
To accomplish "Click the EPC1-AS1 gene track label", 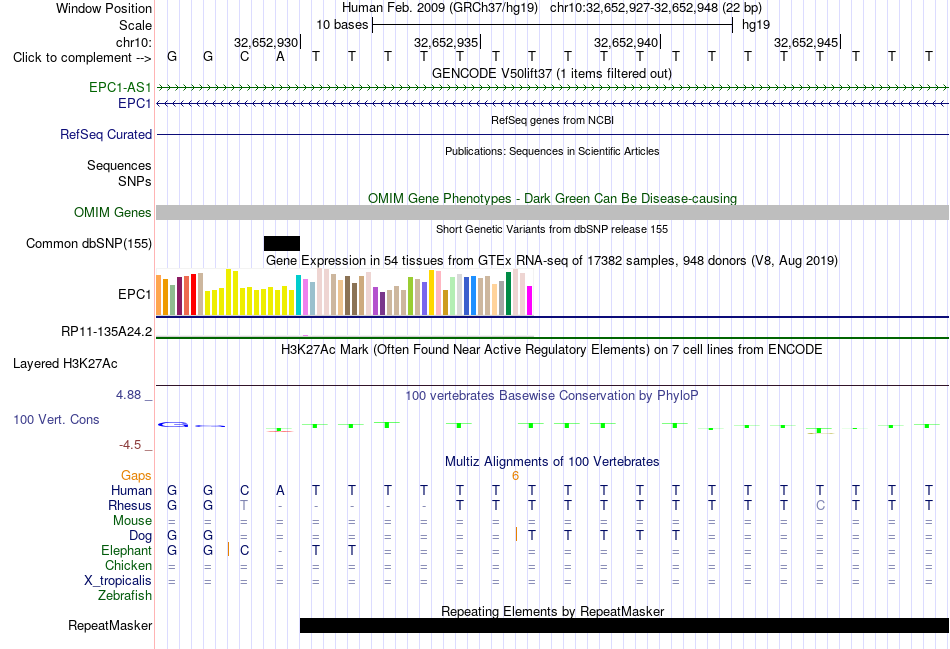I will (x=120, y=87).
